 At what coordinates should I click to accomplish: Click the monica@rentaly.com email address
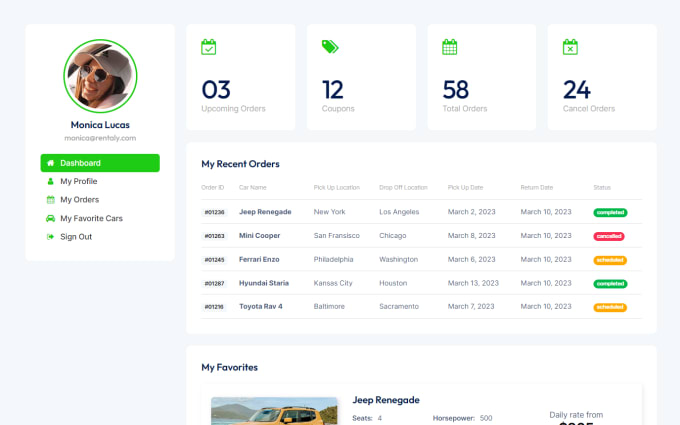click(x=100, y=138)
